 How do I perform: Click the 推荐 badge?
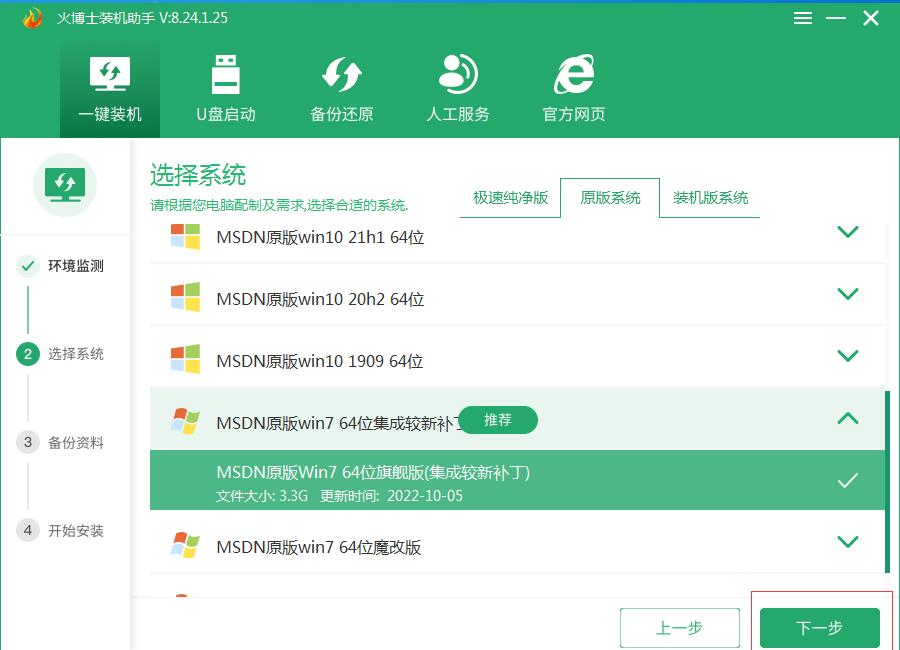(498, 420)
